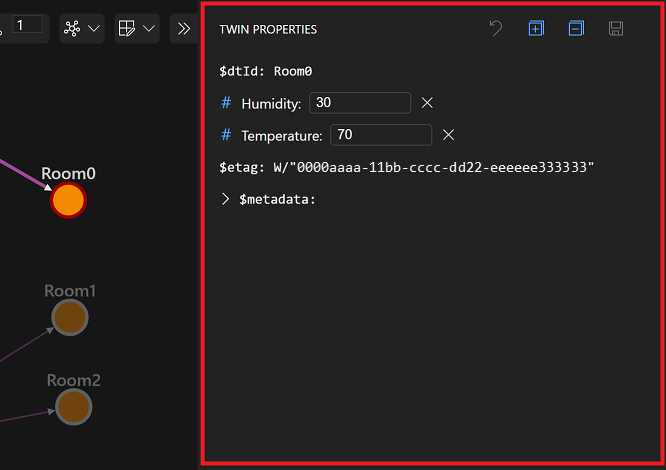Remove the Humidity property value
This screenshot has height=470, width=666.
(427, 103)
